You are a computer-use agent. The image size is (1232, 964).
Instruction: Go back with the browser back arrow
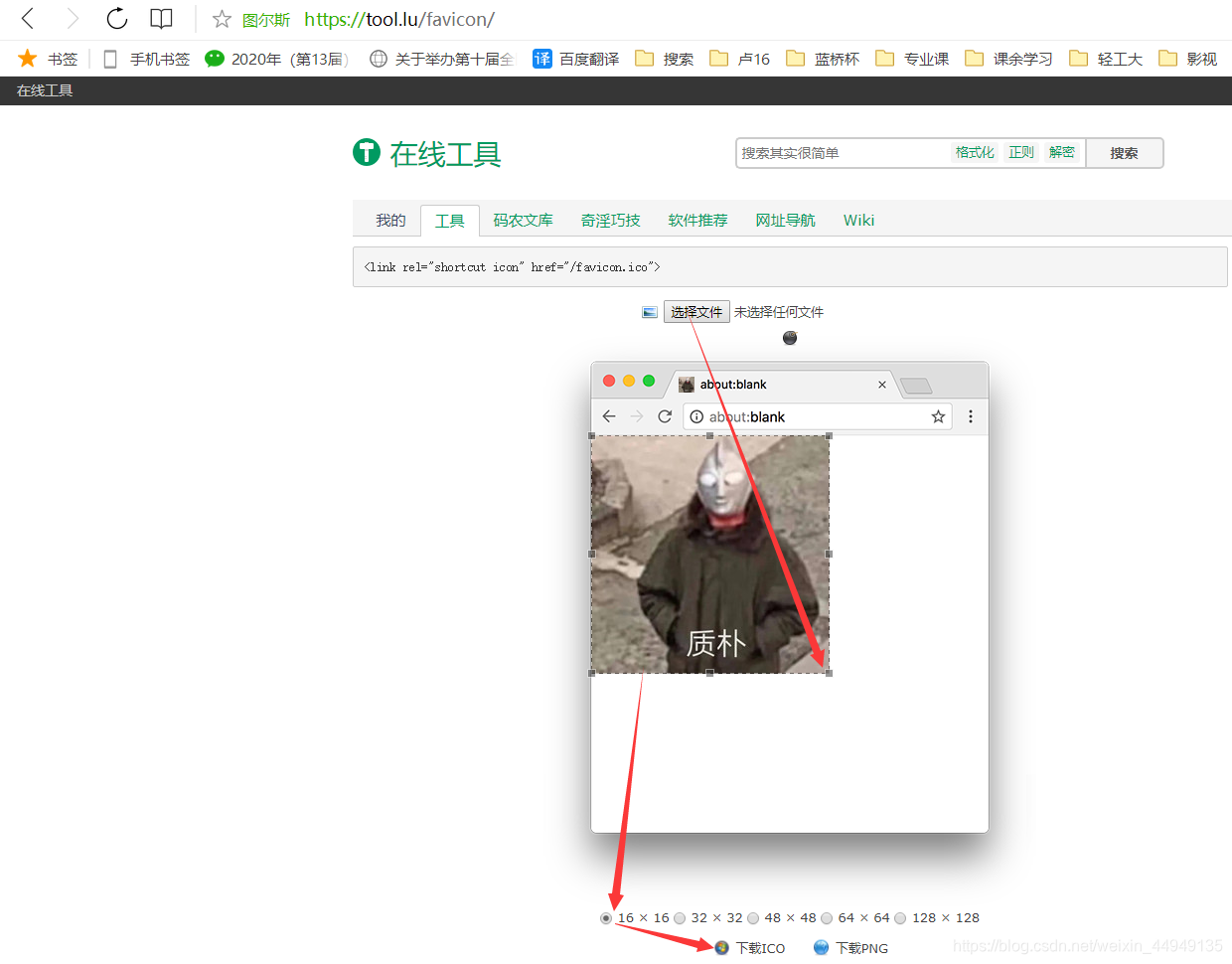tap(28, 18)
